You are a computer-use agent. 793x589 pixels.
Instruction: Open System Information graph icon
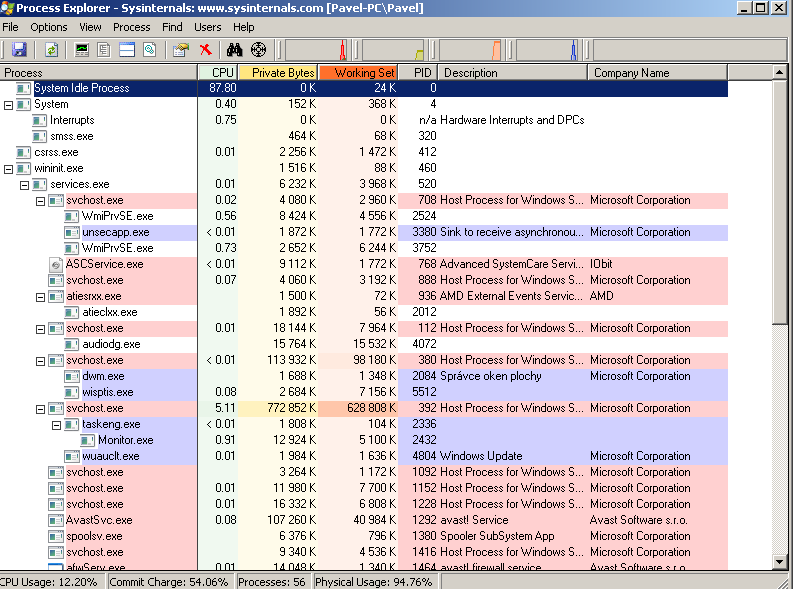coord(83,49)
